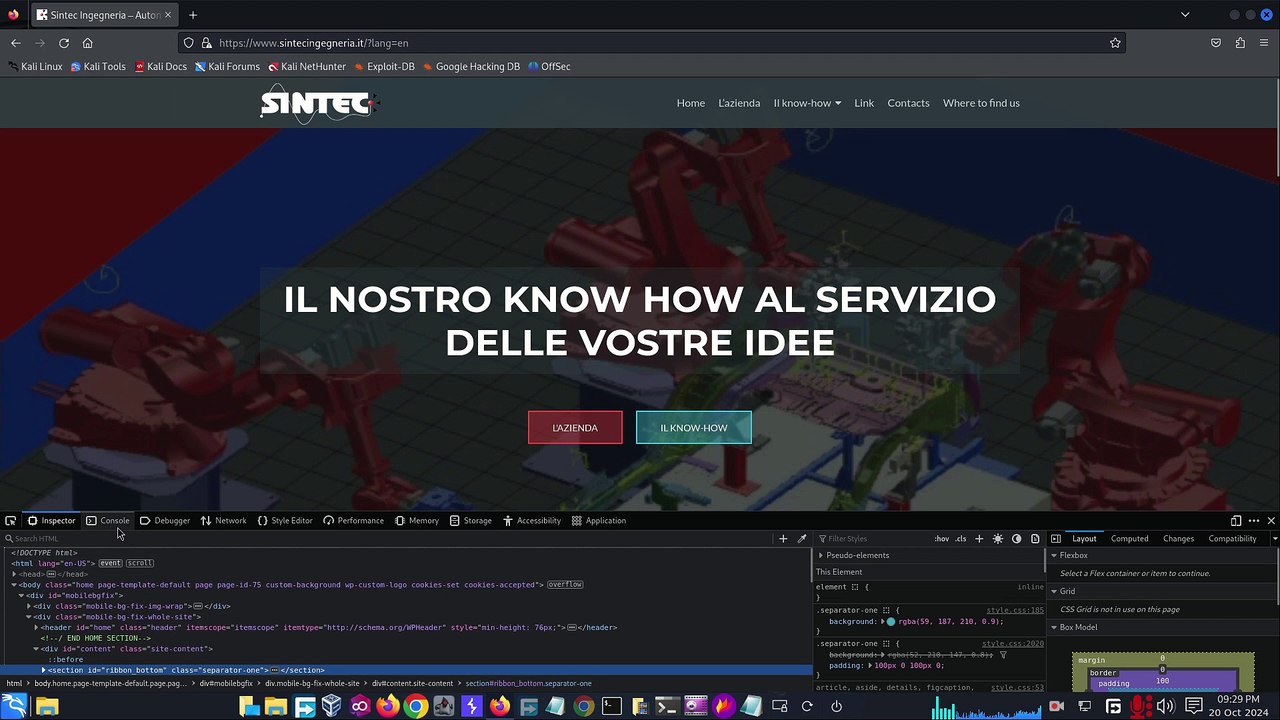Expand Pseudo-elements section
The width and height of the screenshot is (1280, 720).
[821, 555]
